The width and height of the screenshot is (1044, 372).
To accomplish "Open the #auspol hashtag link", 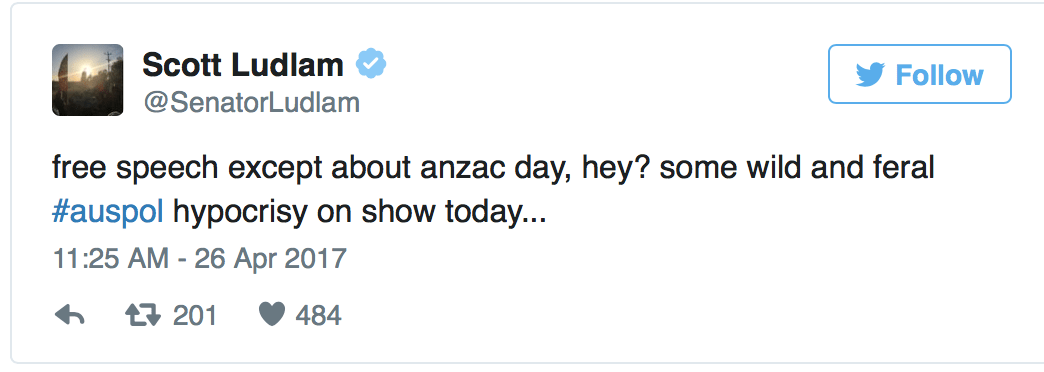I will tap(108, 214).
